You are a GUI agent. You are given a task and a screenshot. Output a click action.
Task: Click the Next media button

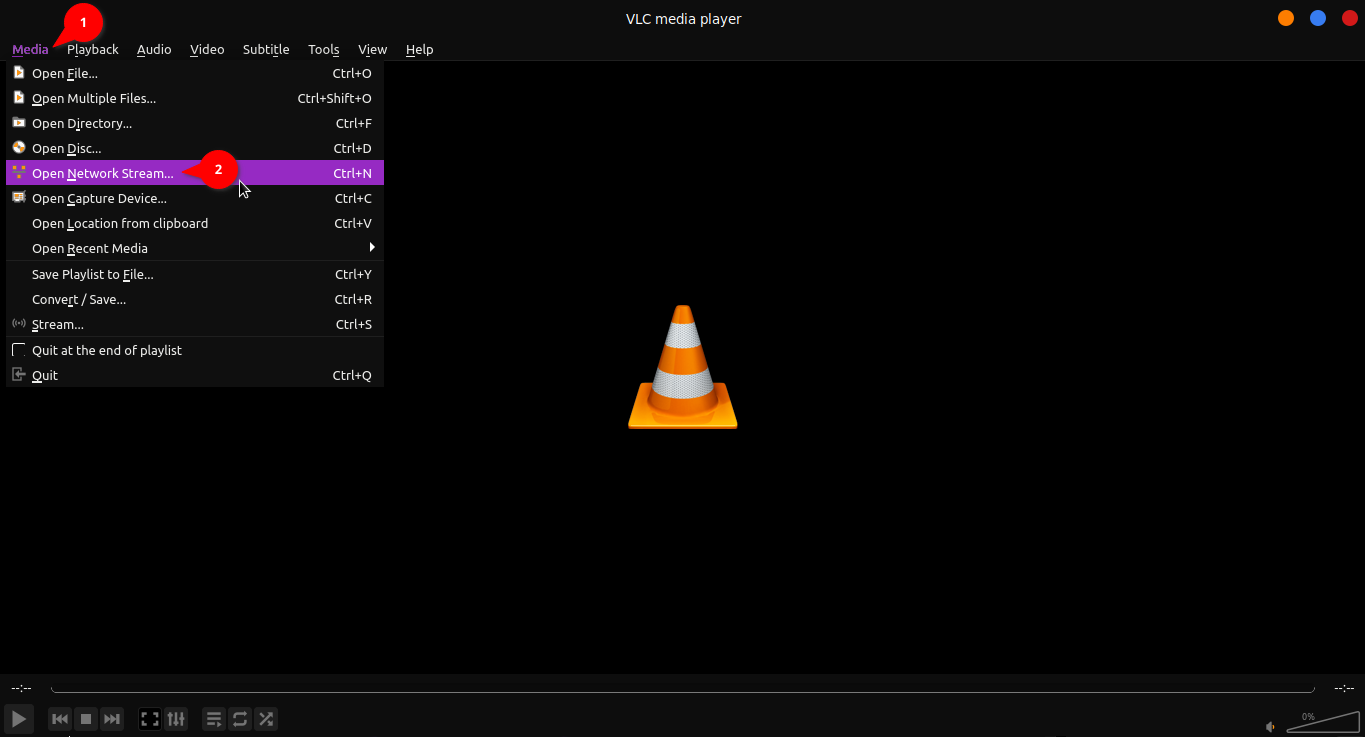(112, 718)
